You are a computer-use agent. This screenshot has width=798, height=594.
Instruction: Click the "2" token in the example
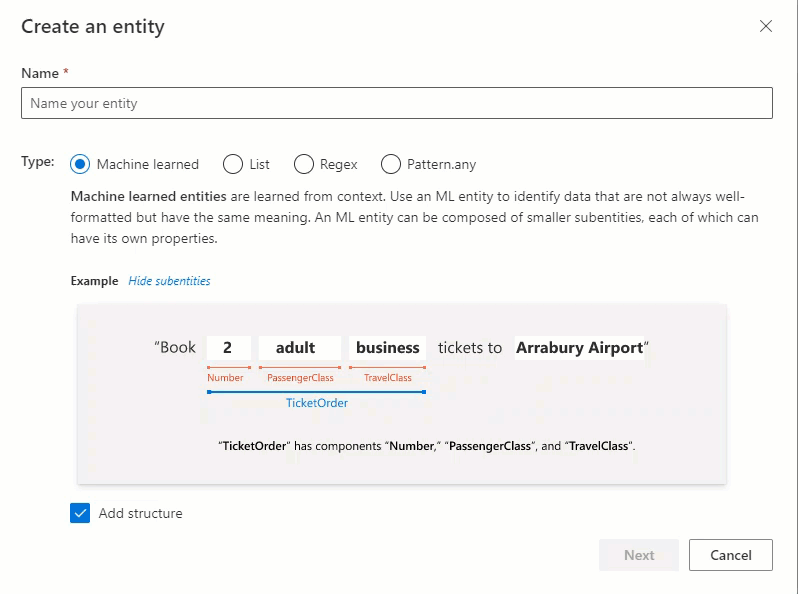point(229,348)
